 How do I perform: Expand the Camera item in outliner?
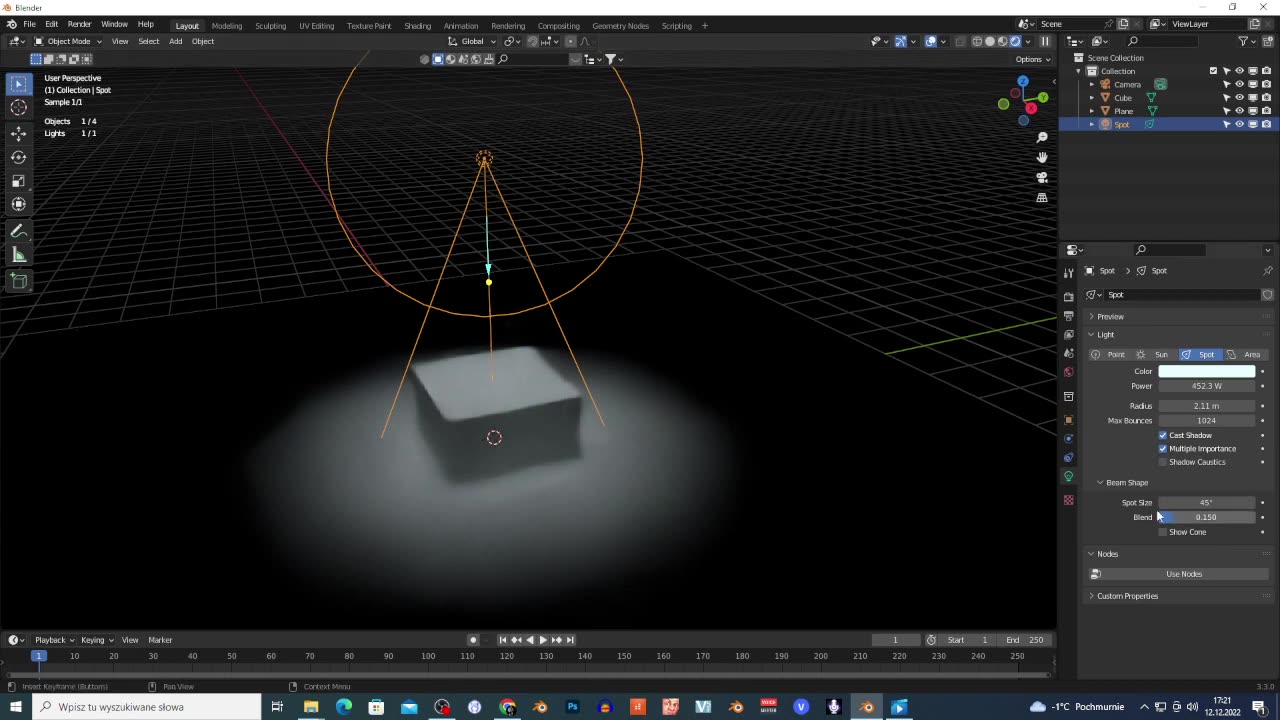pos(1092,84)
